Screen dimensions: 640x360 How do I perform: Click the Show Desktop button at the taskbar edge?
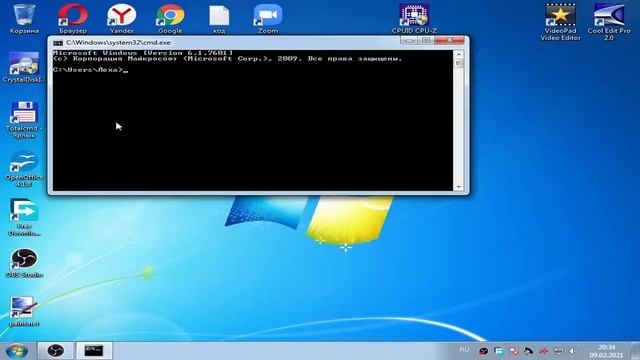pyautogui.click(x=635, y=351)
